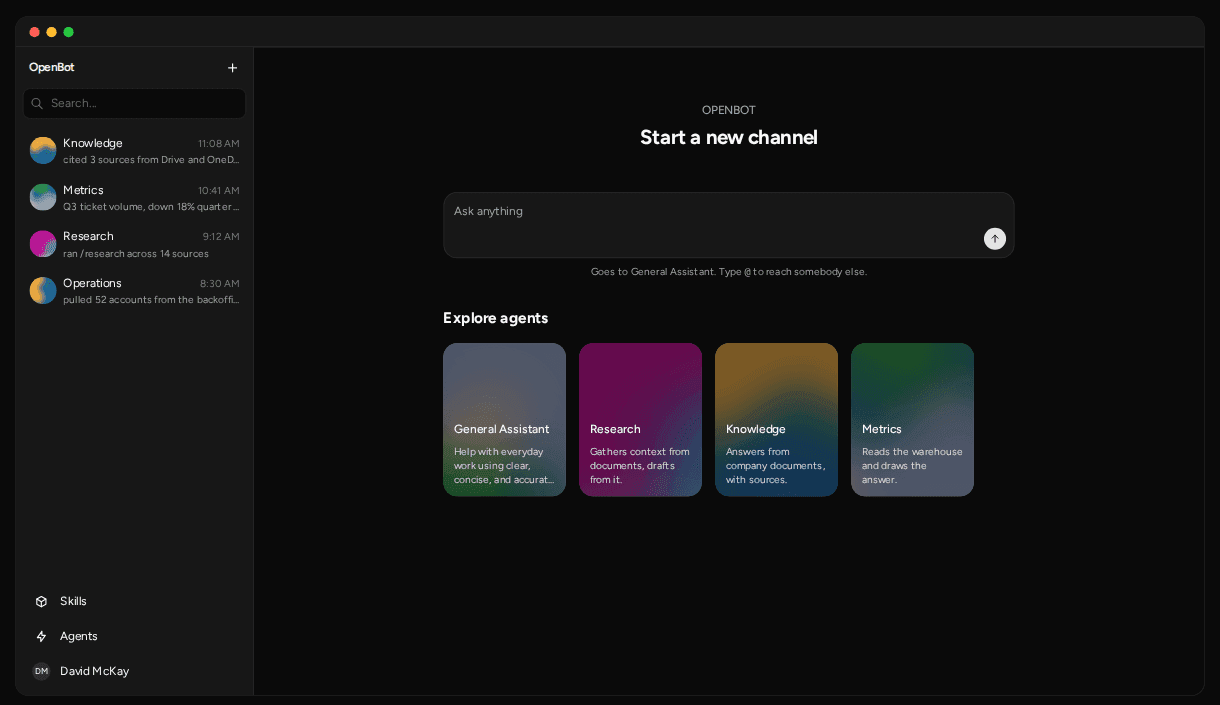1220x705 pixels.
Task: Open the Metrics agent card
Action: coord(912,420)
